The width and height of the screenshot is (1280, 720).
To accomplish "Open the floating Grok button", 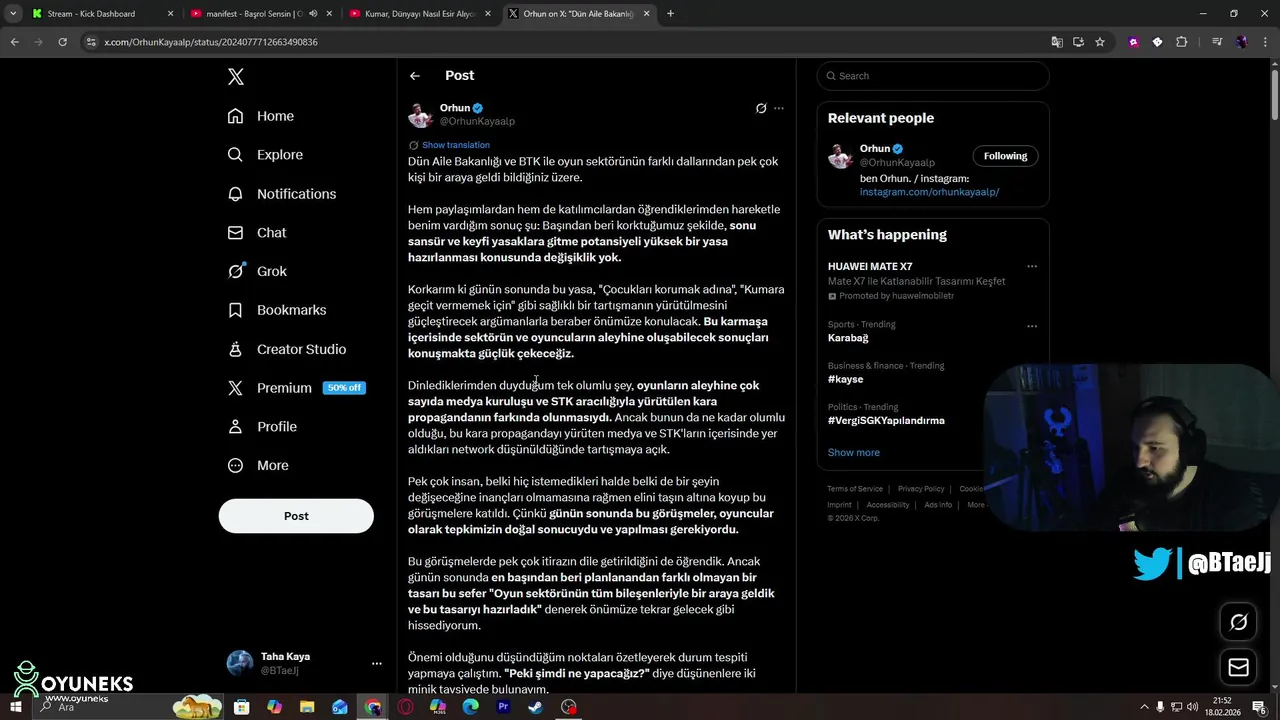I will tap(1239, 622).
